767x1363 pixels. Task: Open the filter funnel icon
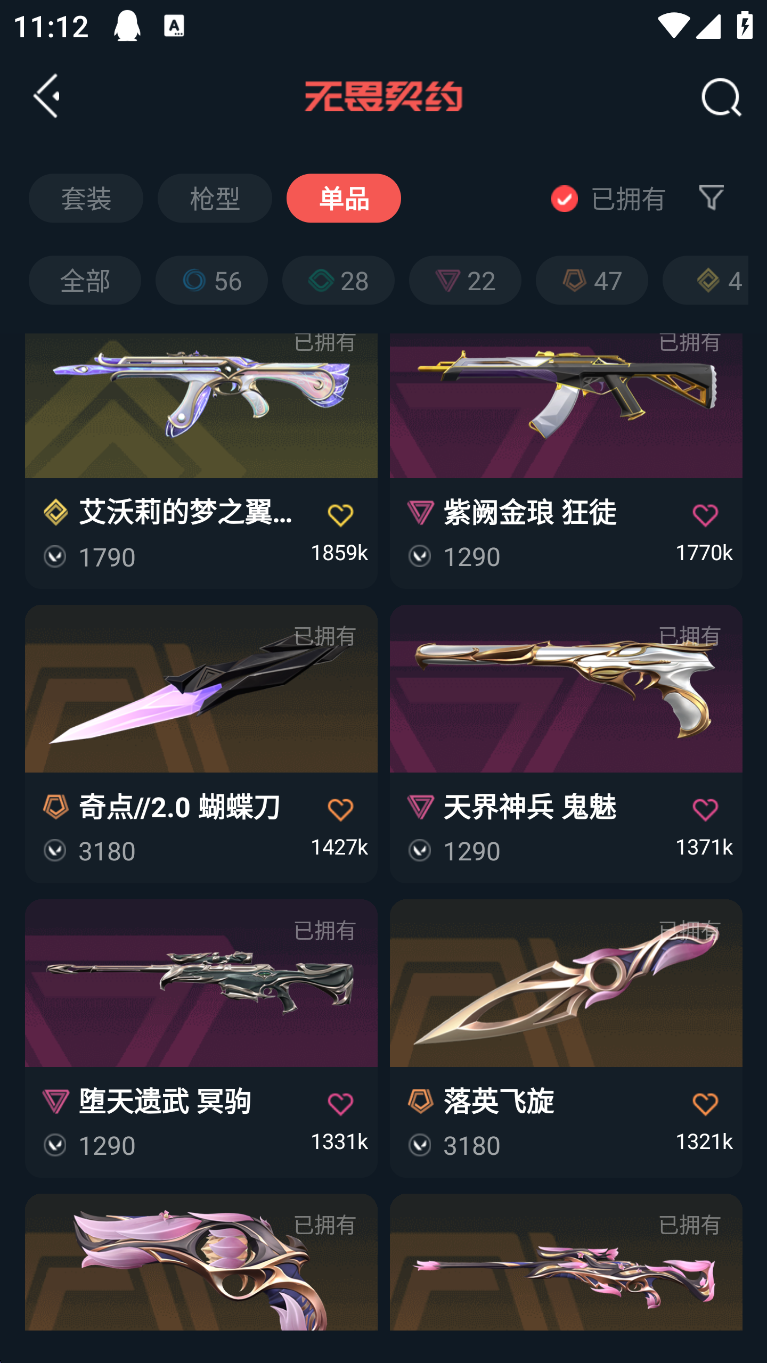[x=711, y=197]
